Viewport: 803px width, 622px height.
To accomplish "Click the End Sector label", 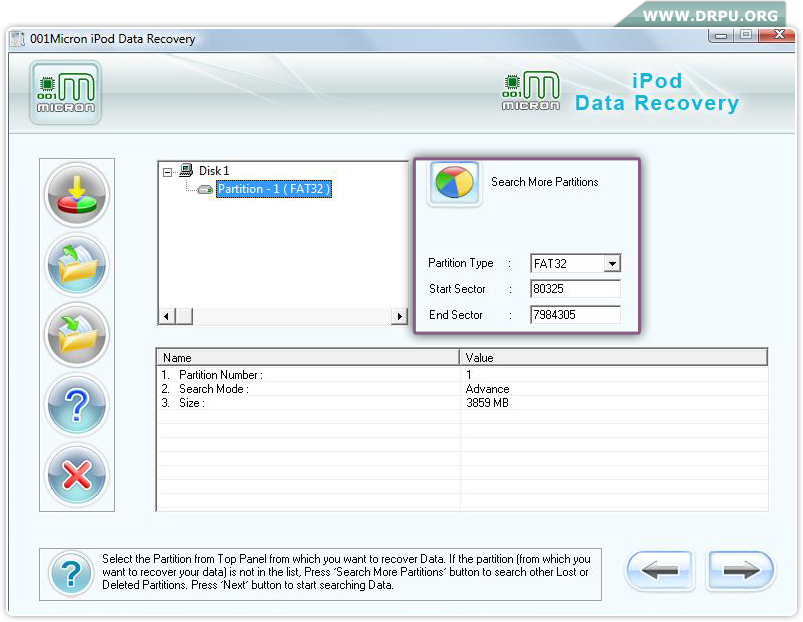I will click(456, 315).
